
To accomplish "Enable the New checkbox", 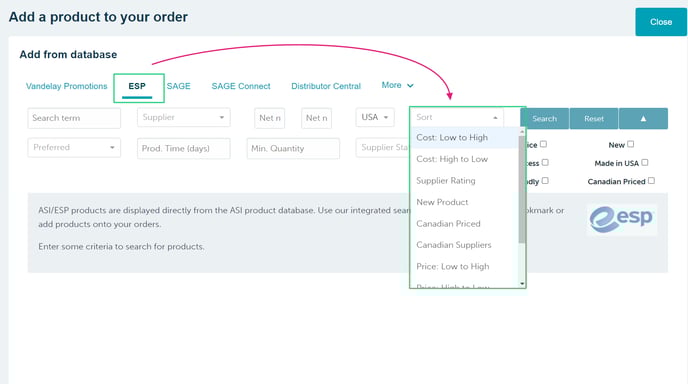I will (x=631, y=144).
